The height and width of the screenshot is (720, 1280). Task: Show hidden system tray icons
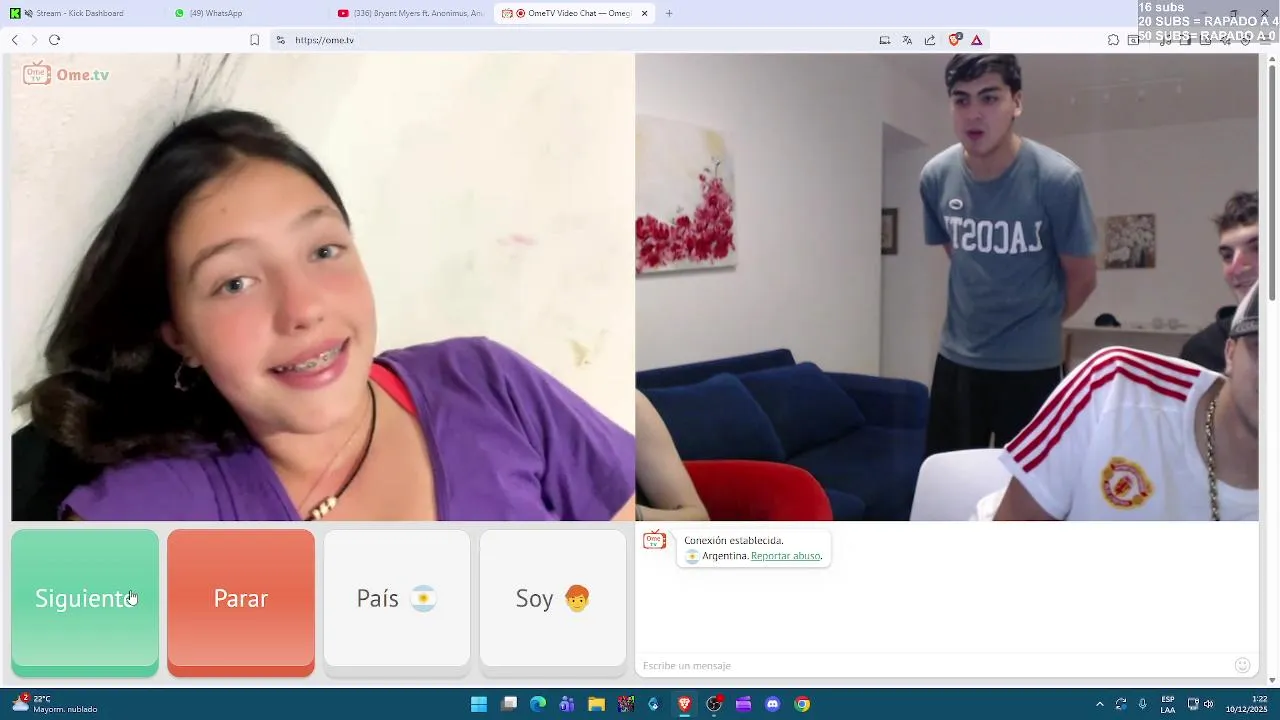(1100, 704)
